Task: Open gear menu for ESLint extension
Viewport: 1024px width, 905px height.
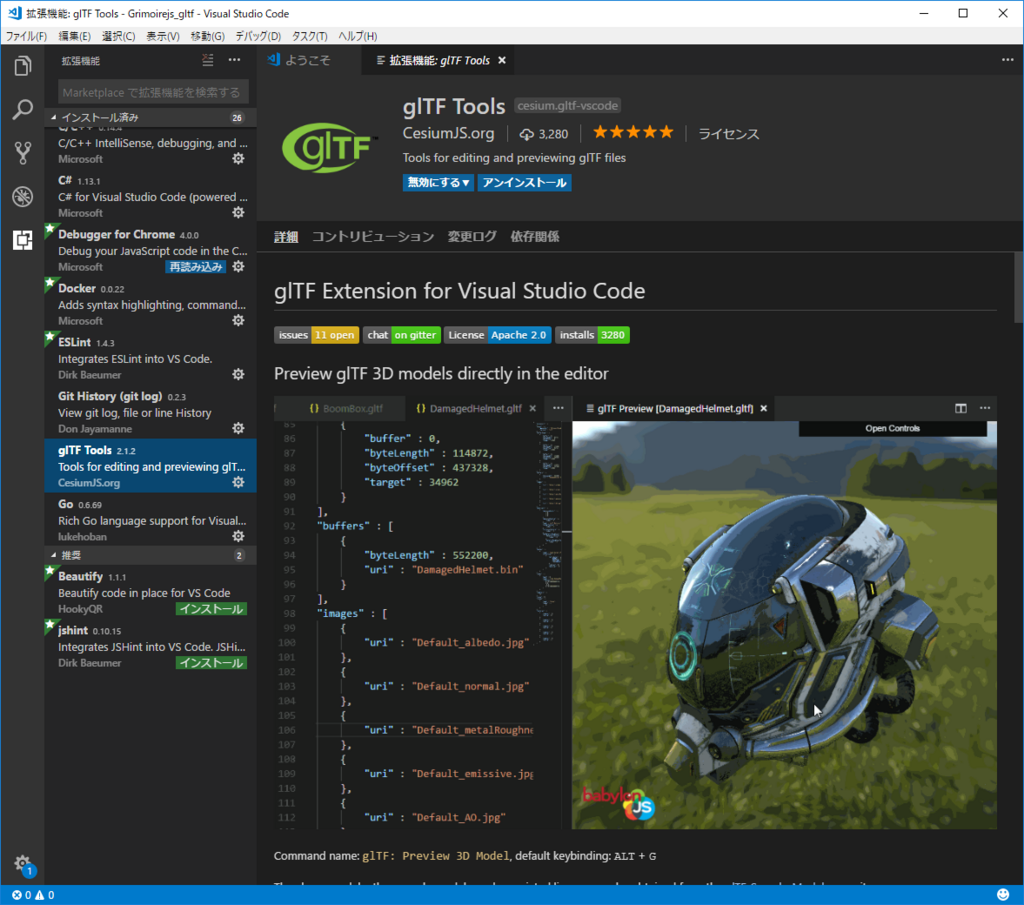Action: (x=238, y=375)
